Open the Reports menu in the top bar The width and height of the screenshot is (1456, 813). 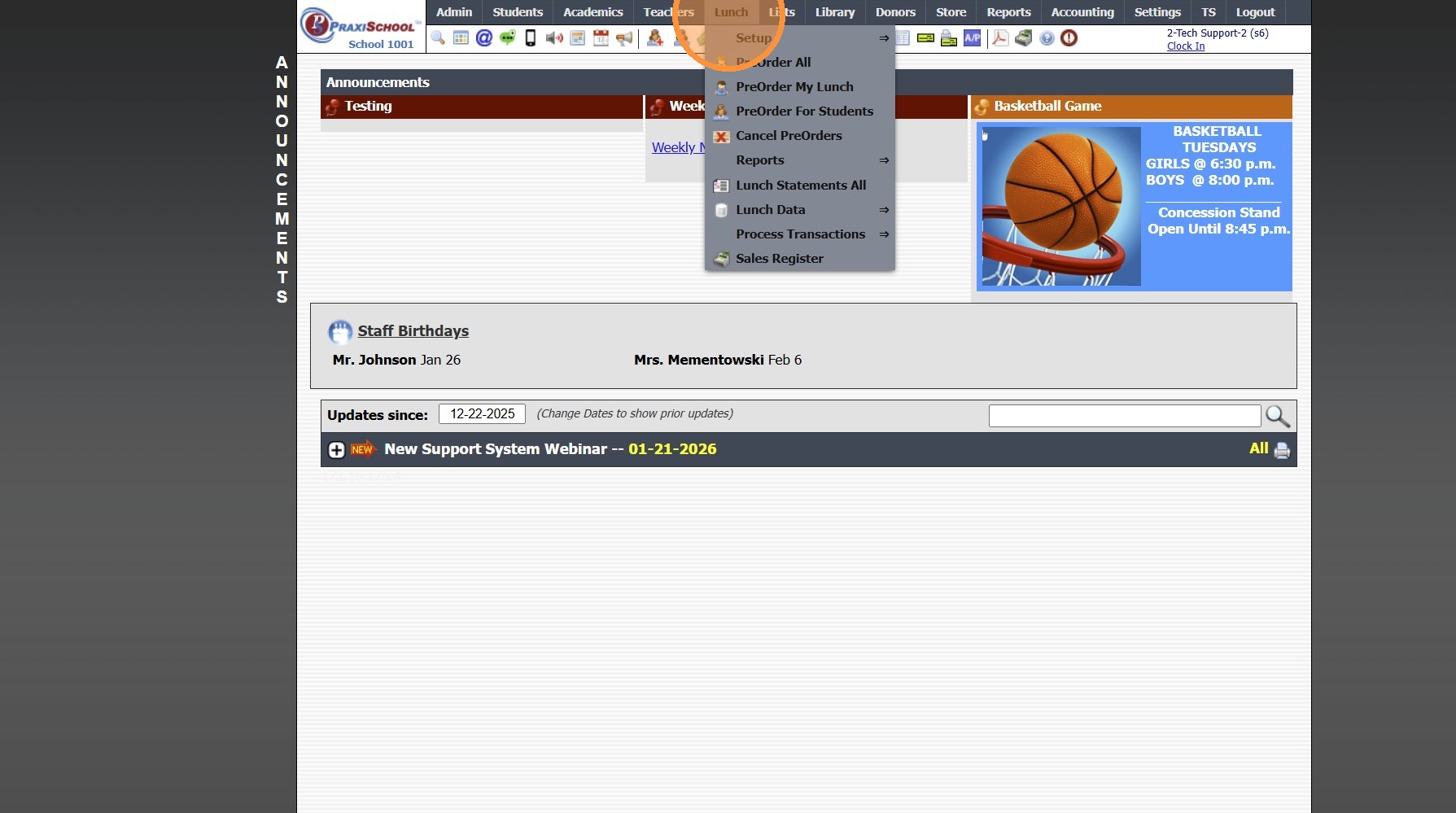[1009, 12]
